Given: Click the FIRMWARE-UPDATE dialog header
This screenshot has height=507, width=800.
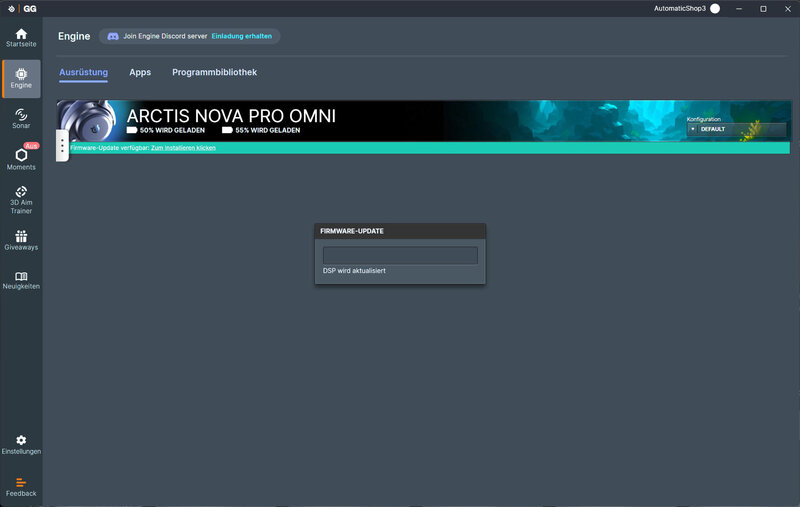Looking at the screenshot, I should click(400, 231).
